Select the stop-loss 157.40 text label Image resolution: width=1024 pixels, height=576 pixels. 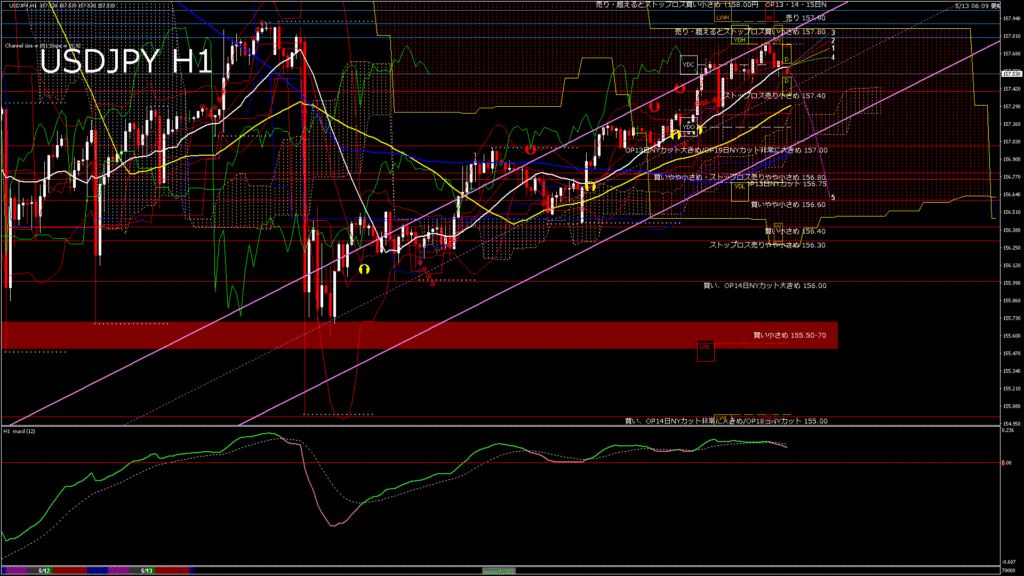pos(775,95)
